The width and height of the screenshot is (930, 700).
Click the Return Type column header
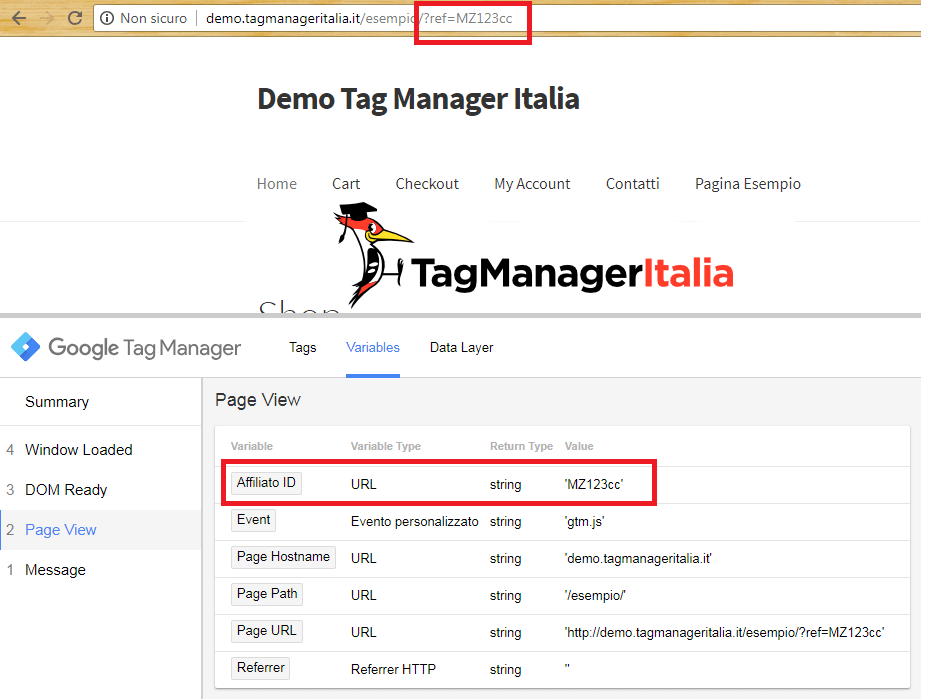521,446
